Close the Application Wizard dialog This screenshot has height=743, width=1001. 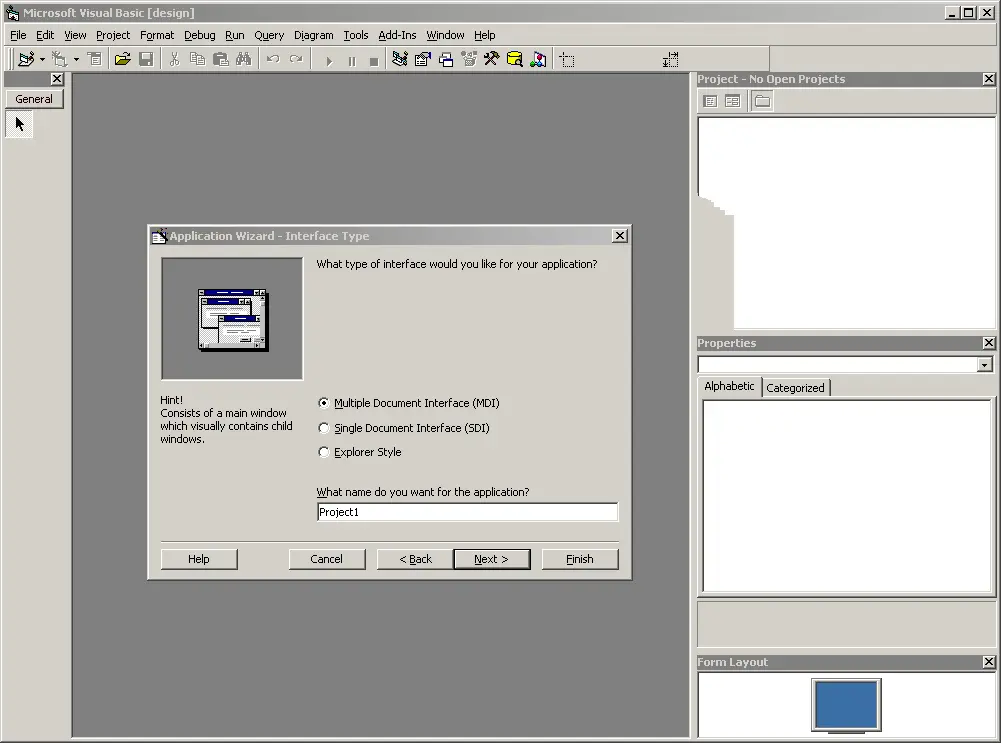[619, 236]
